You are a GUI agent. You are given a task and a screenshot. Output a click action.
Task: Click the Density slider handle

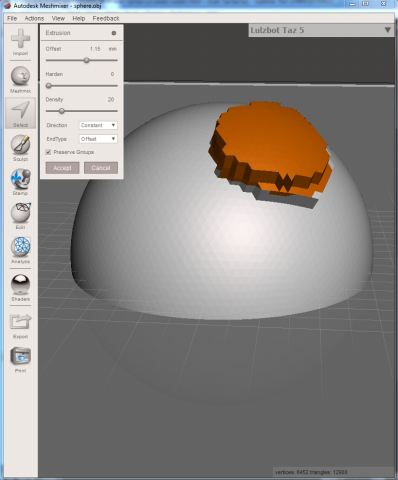62,111
